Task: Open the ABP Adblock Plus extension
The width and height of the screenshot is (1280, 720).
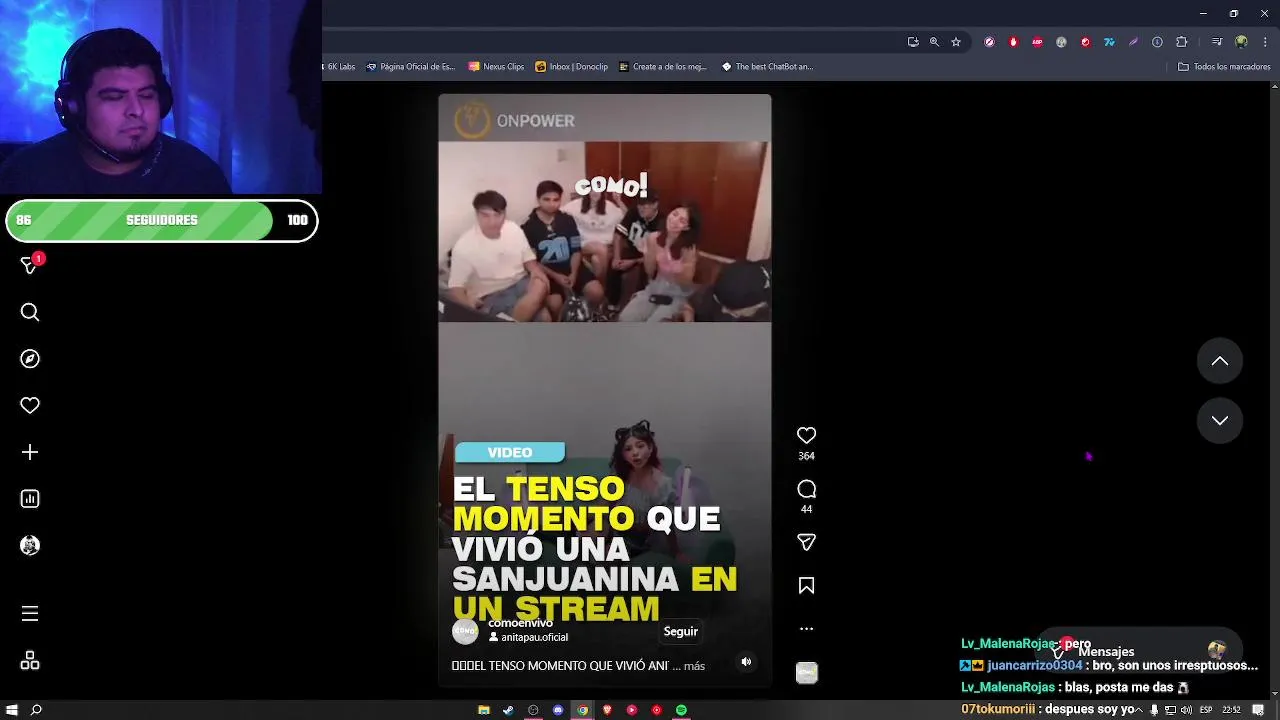Action: pyautogui.click(x=1037, y=42)
